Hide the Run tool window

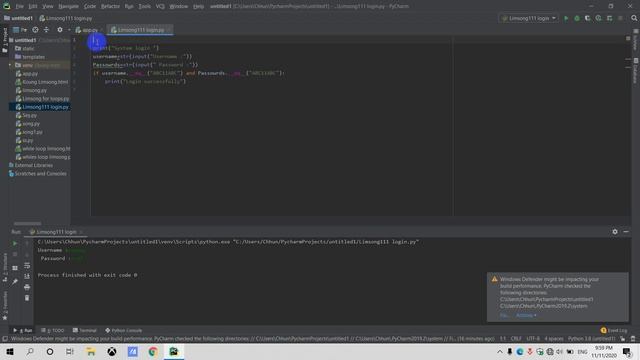click(626, 232)
